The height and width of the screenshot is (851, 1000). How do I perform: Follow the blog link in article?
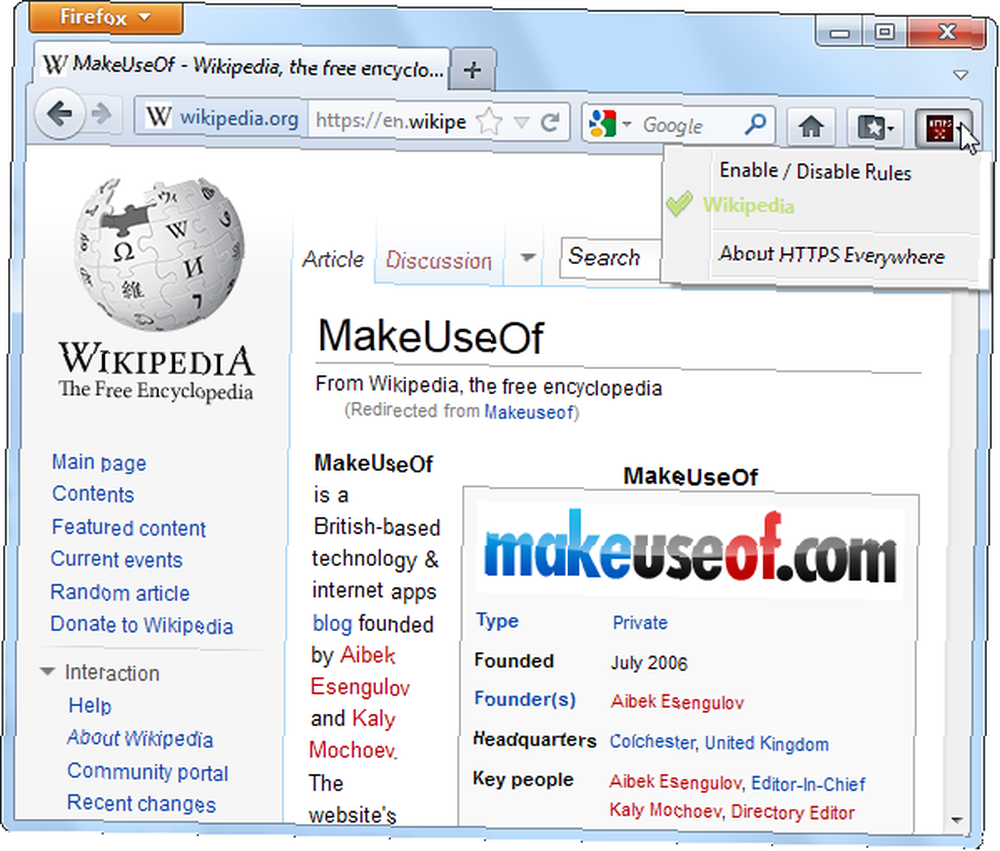[x=332, y=623]
